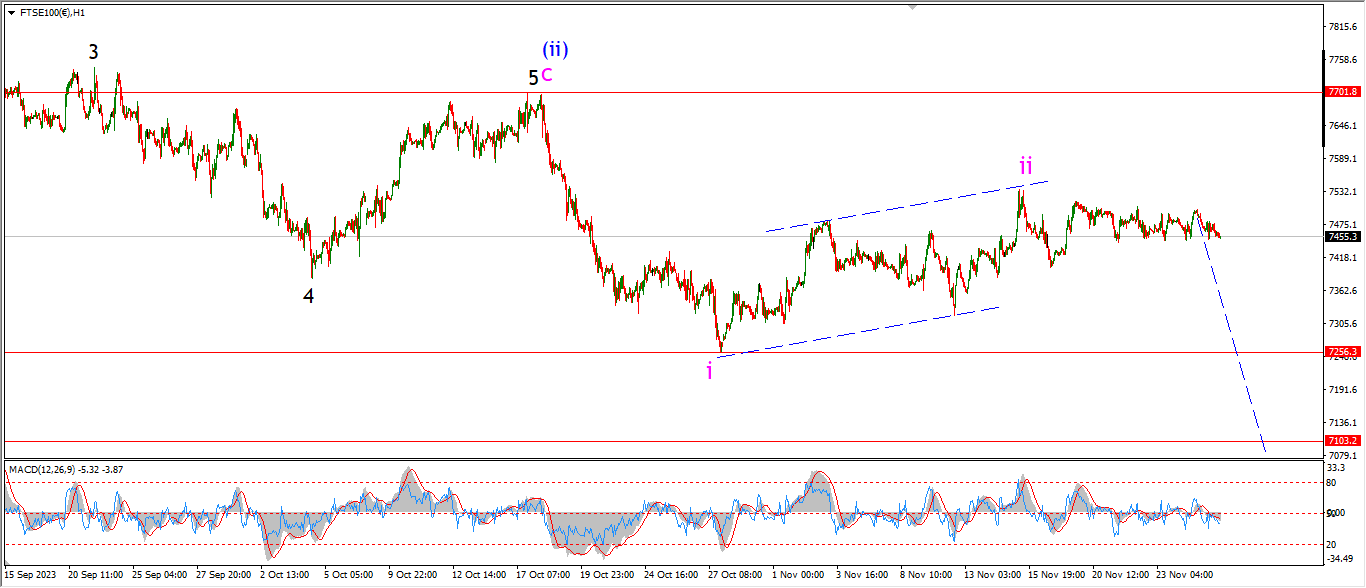Click the current price 7455.3 label
The width and height of the screenshot is (1366, 588).
pos(1342,237)
